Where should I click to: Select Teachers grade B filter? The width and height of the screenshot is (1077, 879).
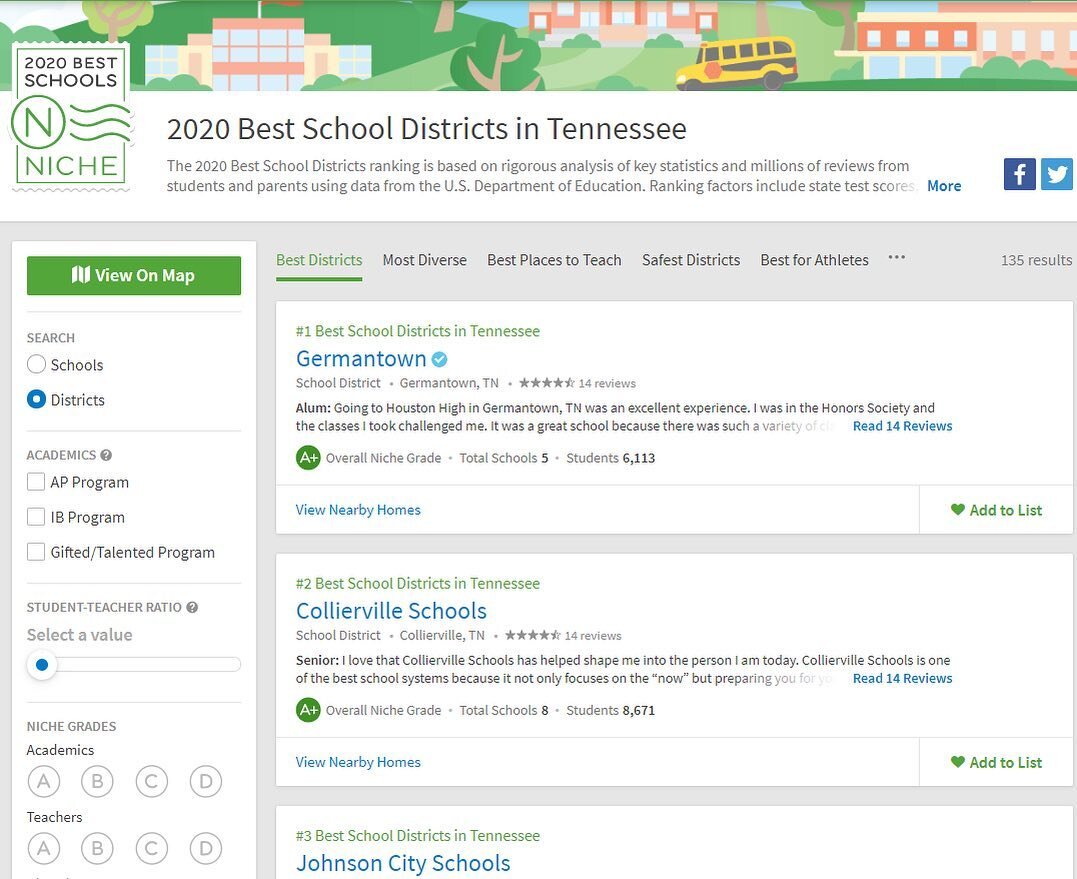coord(98,849)
